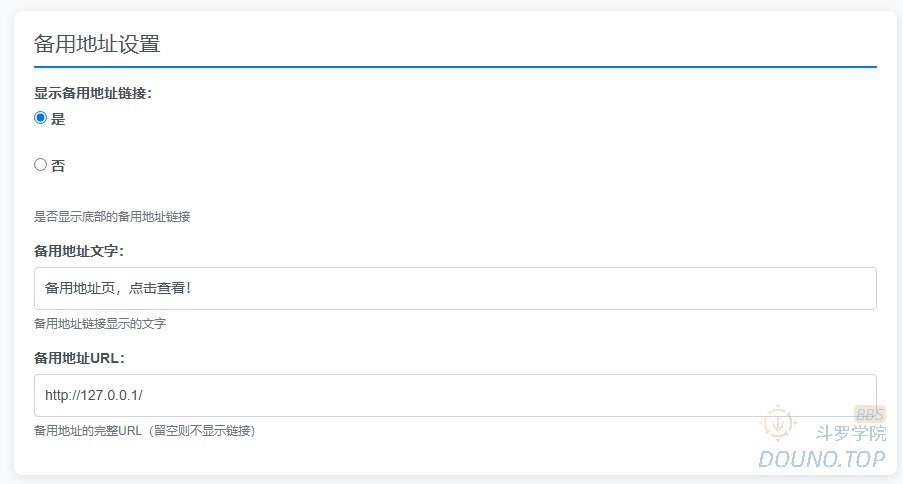The height and width of the screenshot is (484, 903).
Task: Click the 斗罗学院 watermark text
Action: (x=850, y=434)
